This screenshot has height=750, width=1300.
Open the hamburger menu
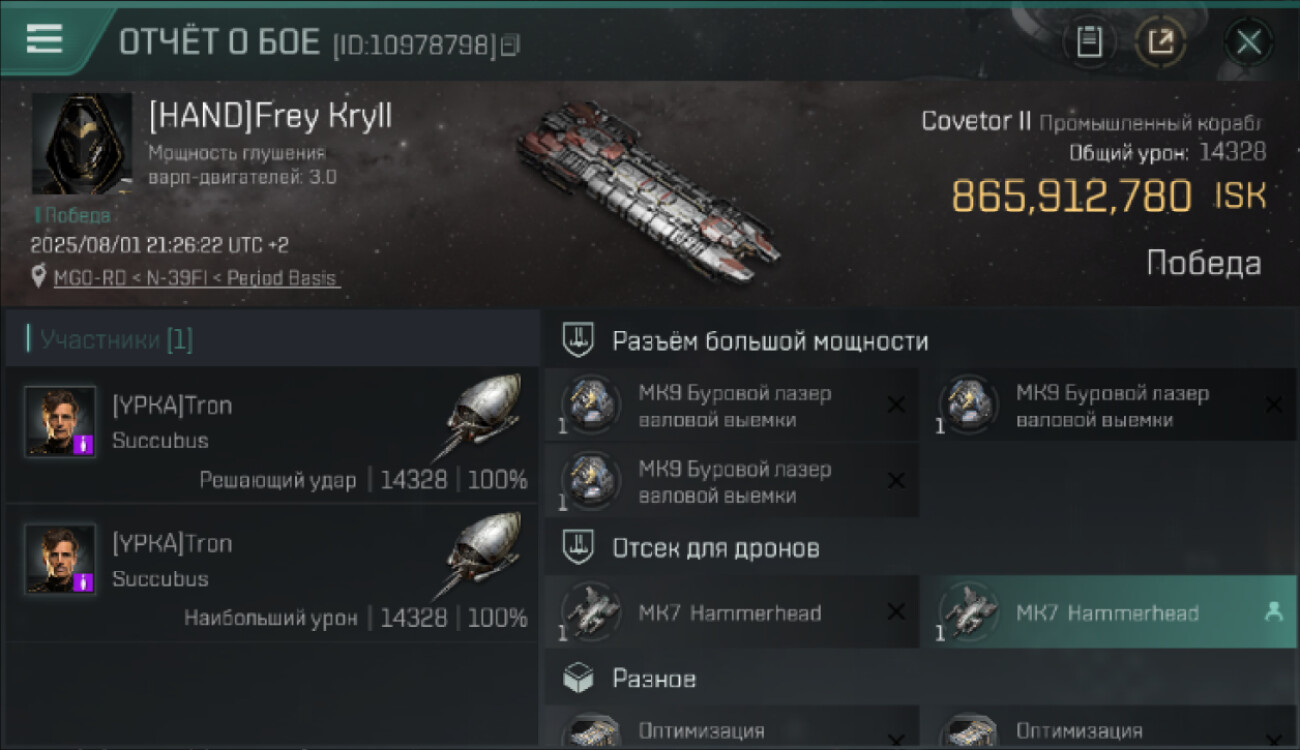(x=44, y=40)
